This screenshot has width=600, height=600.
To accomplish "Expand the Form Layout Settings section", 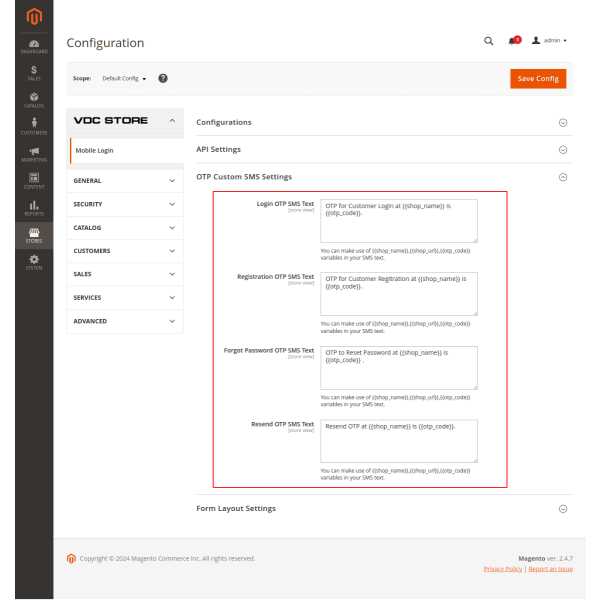I will pyautogui.click(x=384, y=508).
